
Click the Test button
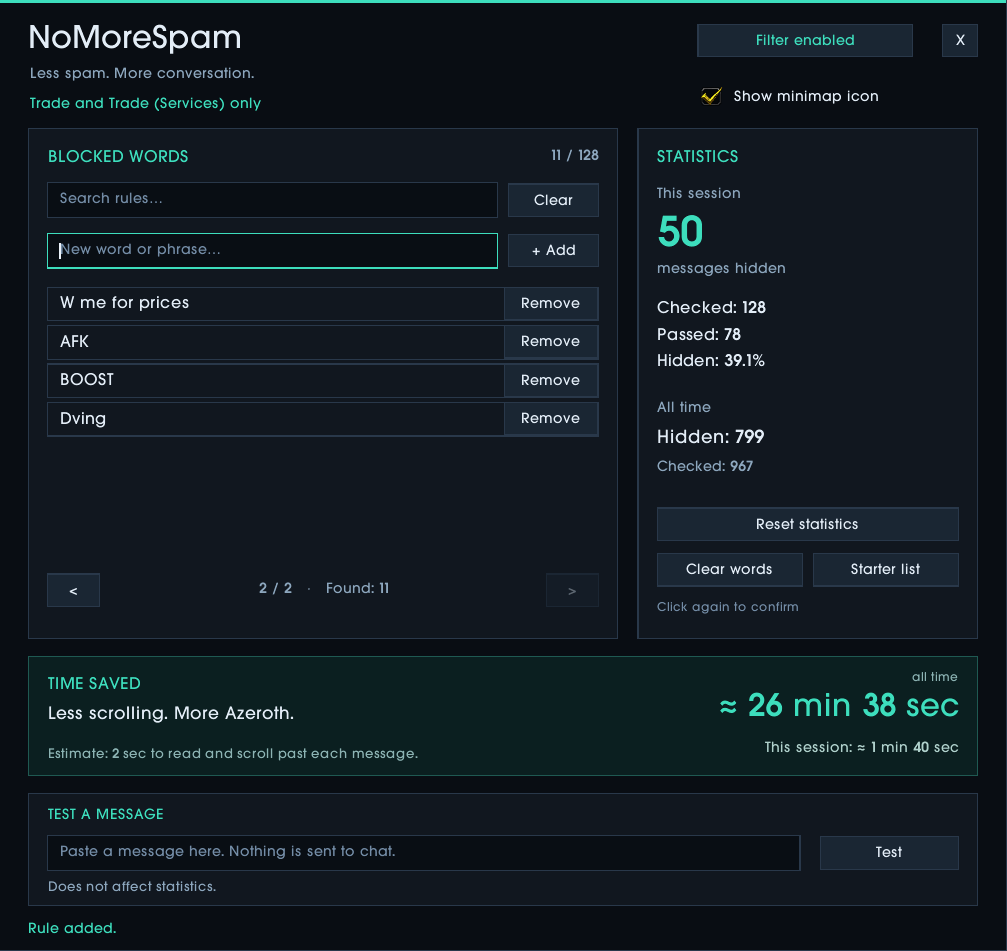tap(889, 853)
